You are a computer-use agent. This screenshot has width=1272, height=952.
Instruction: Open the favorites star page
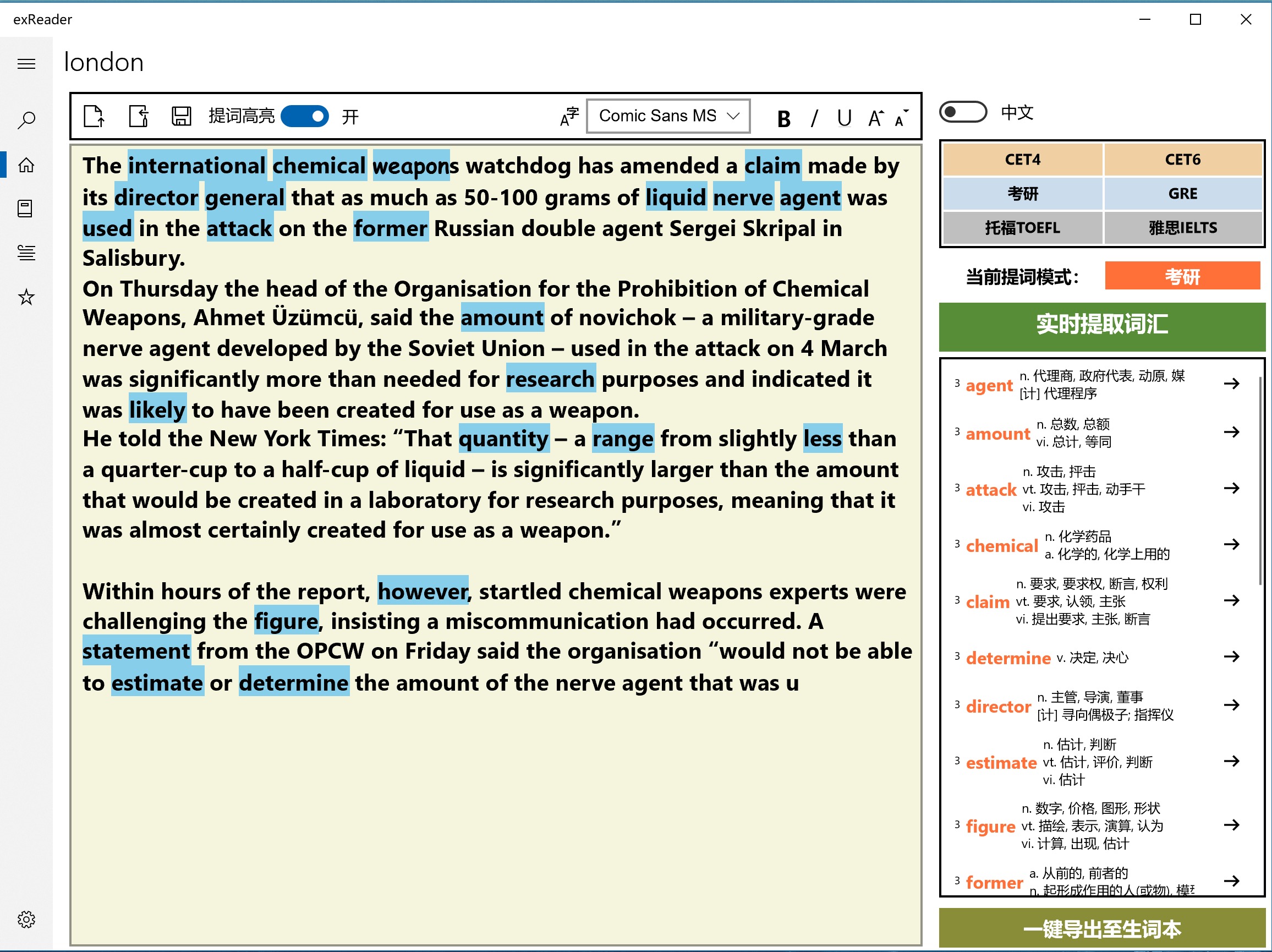26,297
